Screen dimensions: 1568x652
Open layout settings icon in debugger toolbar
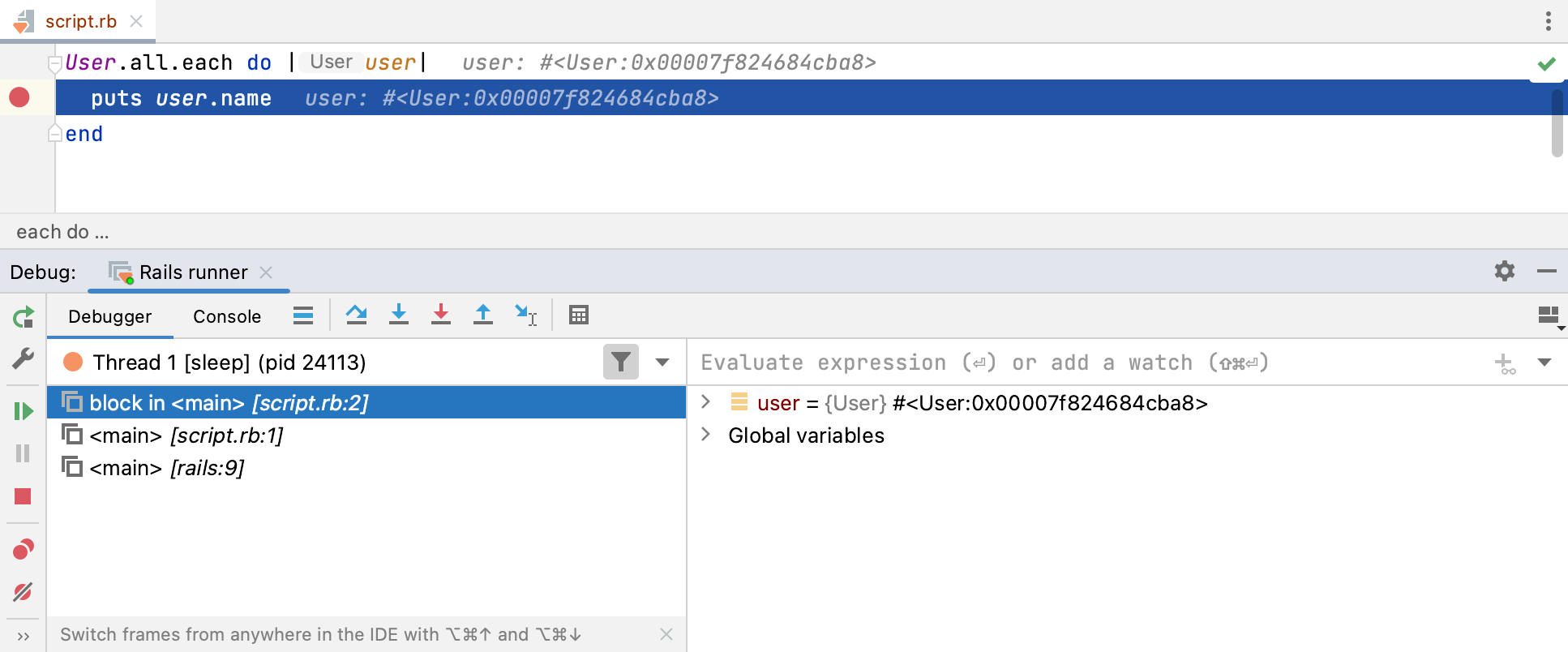[x=1550, y=316]
